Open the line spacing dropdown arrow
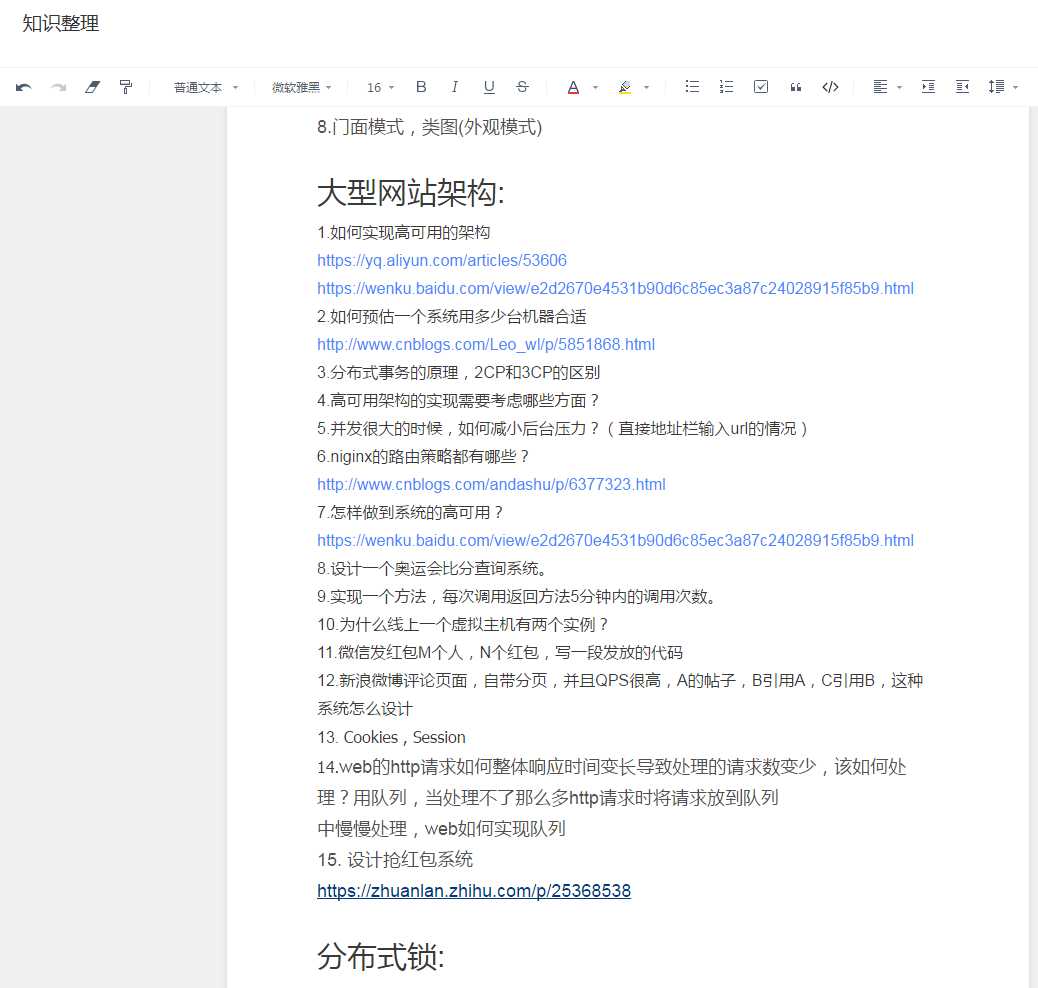Viewport: 1038px width, 988px height. pyautogui.click(x=1015, y=87)
